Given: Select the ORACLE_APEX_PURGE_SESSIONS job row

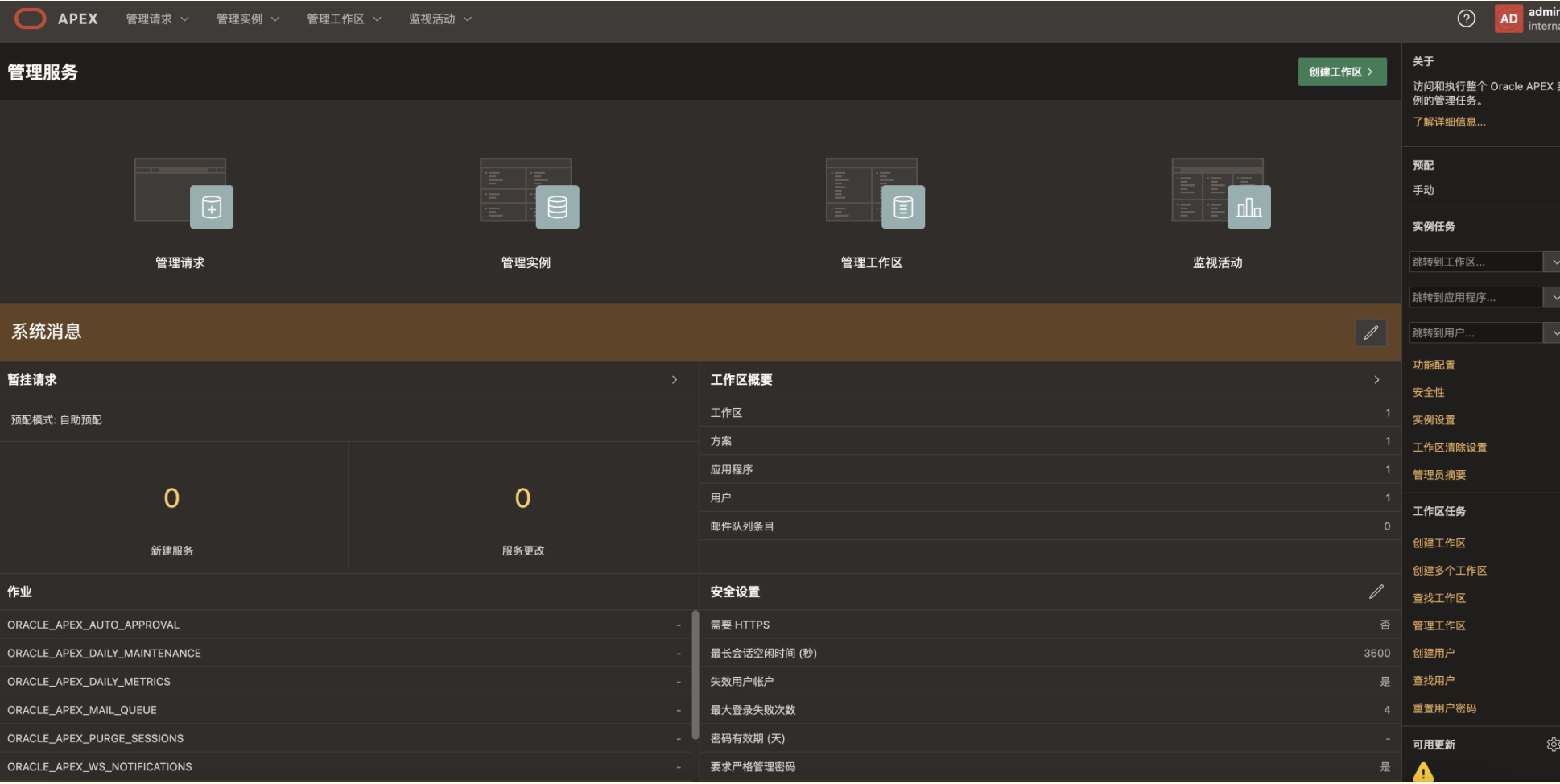Looking at the screenshot, I should coord(345,738).
